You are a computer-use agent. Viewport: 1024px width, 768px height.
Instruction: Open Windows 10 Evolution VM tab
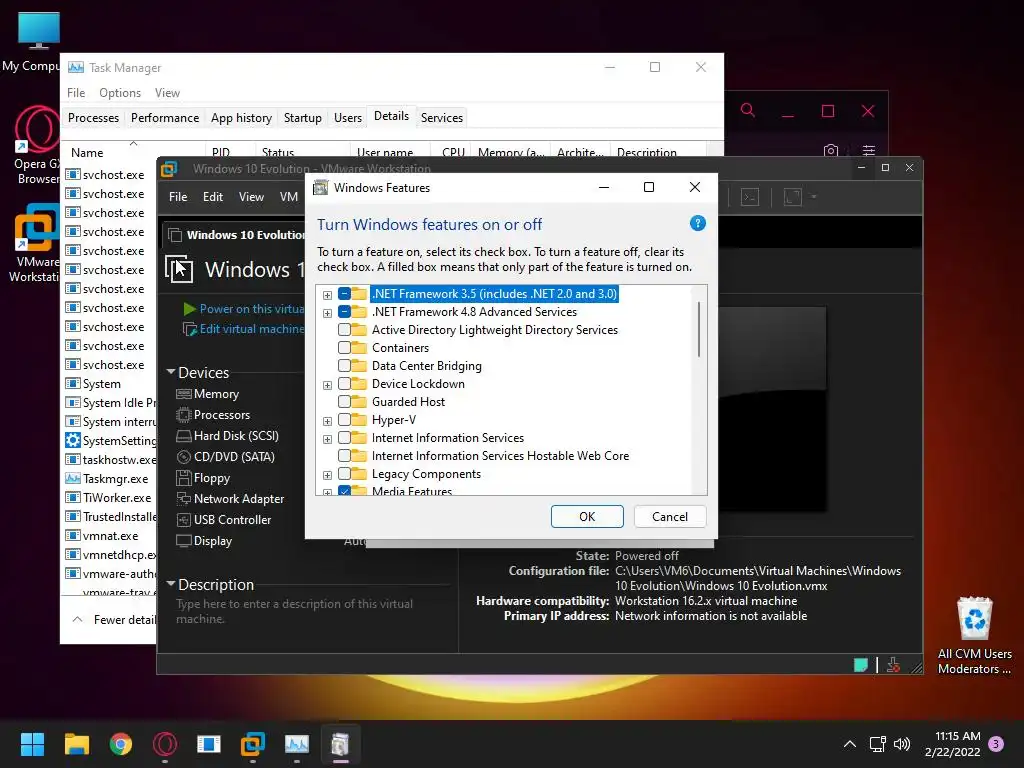tap(236, 234)
